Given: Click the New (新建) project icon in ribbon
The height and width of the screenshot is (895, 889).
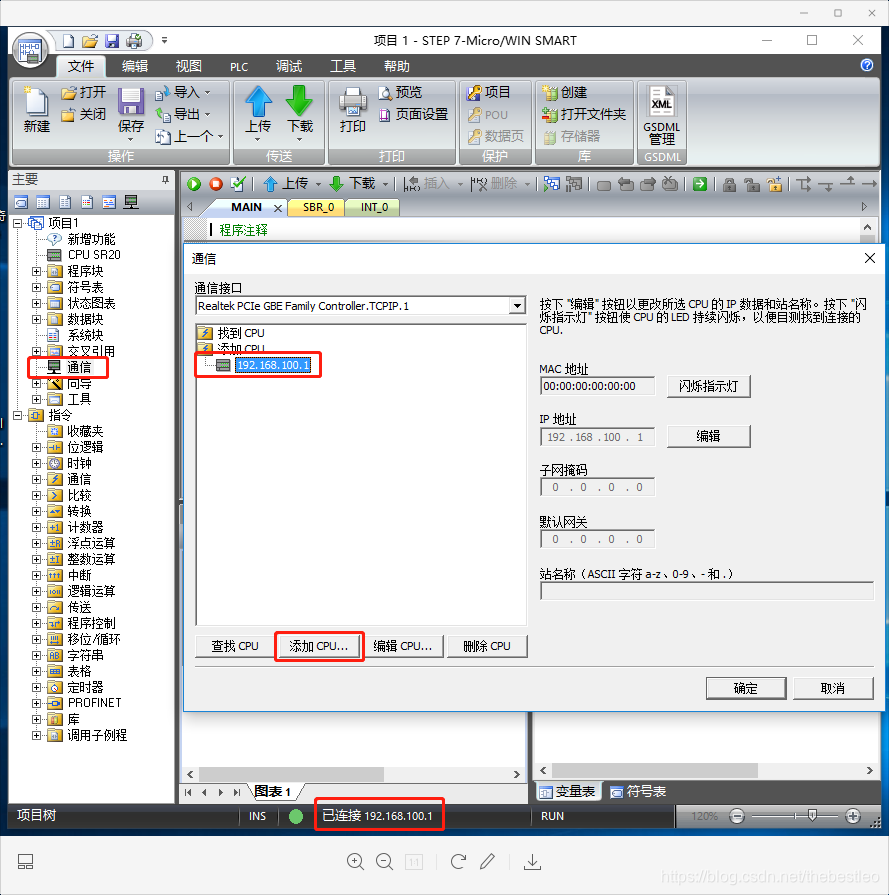Looking at the screenshot, I should (x=36, y=102).
